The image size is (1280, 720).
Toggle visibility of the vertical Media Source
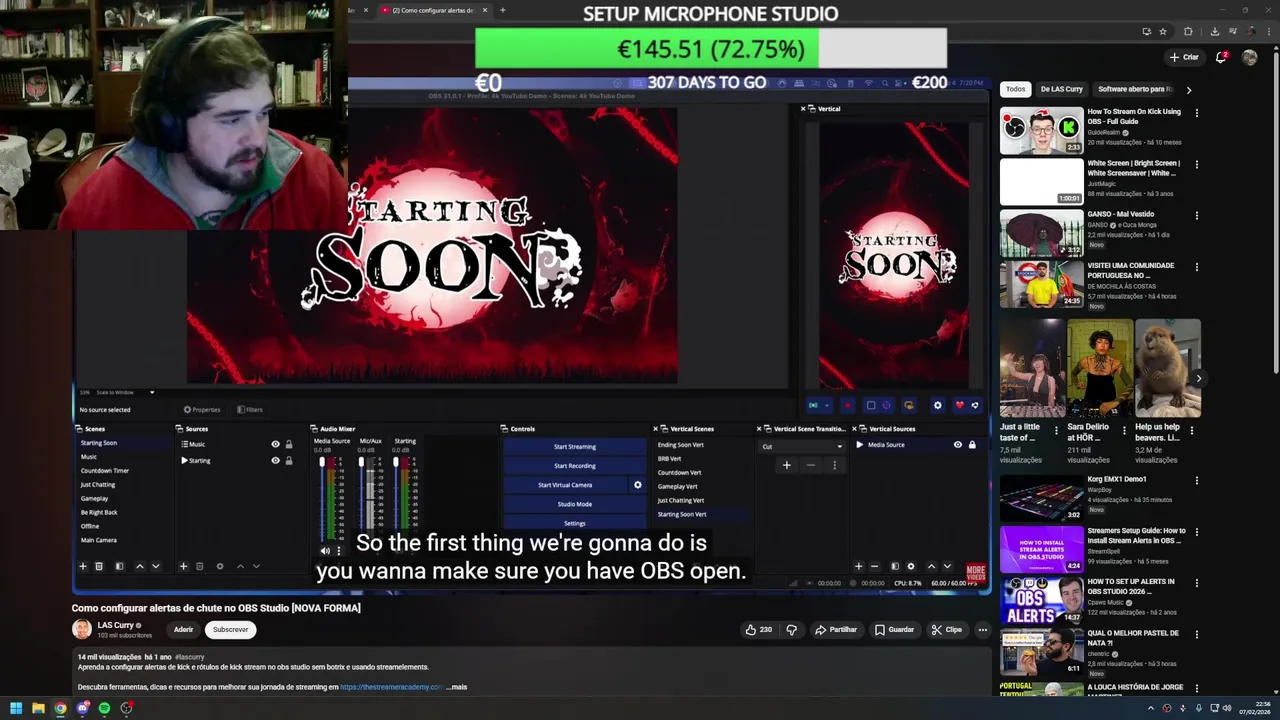coord(957,444)
